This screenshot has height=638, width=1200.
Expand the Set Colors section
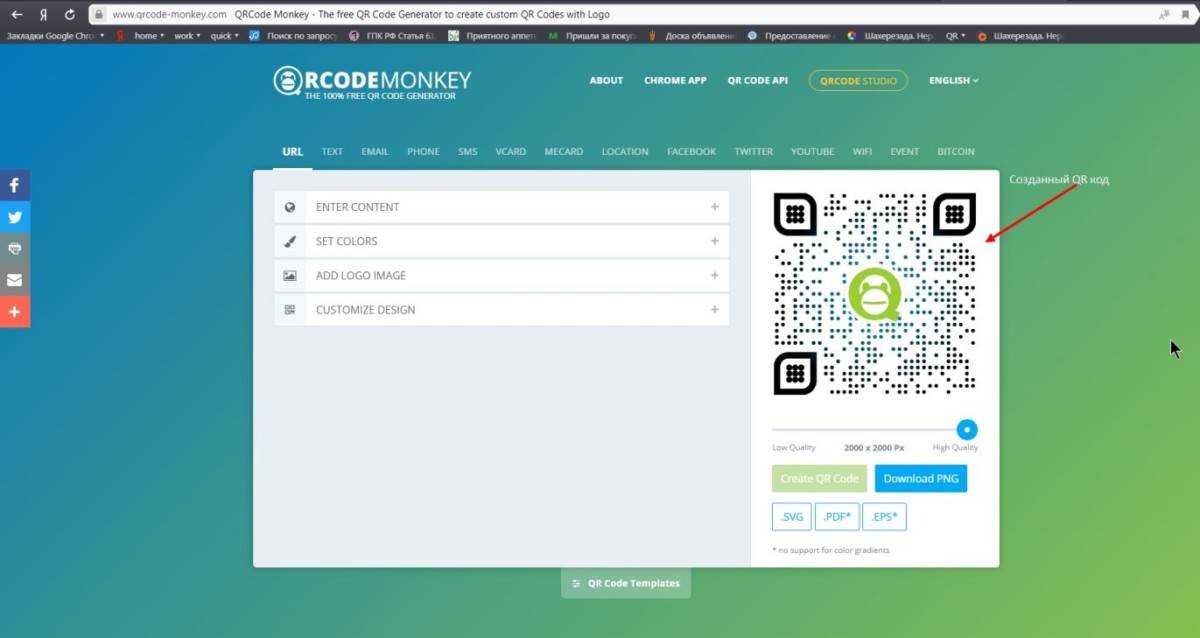tap(501, 241)
